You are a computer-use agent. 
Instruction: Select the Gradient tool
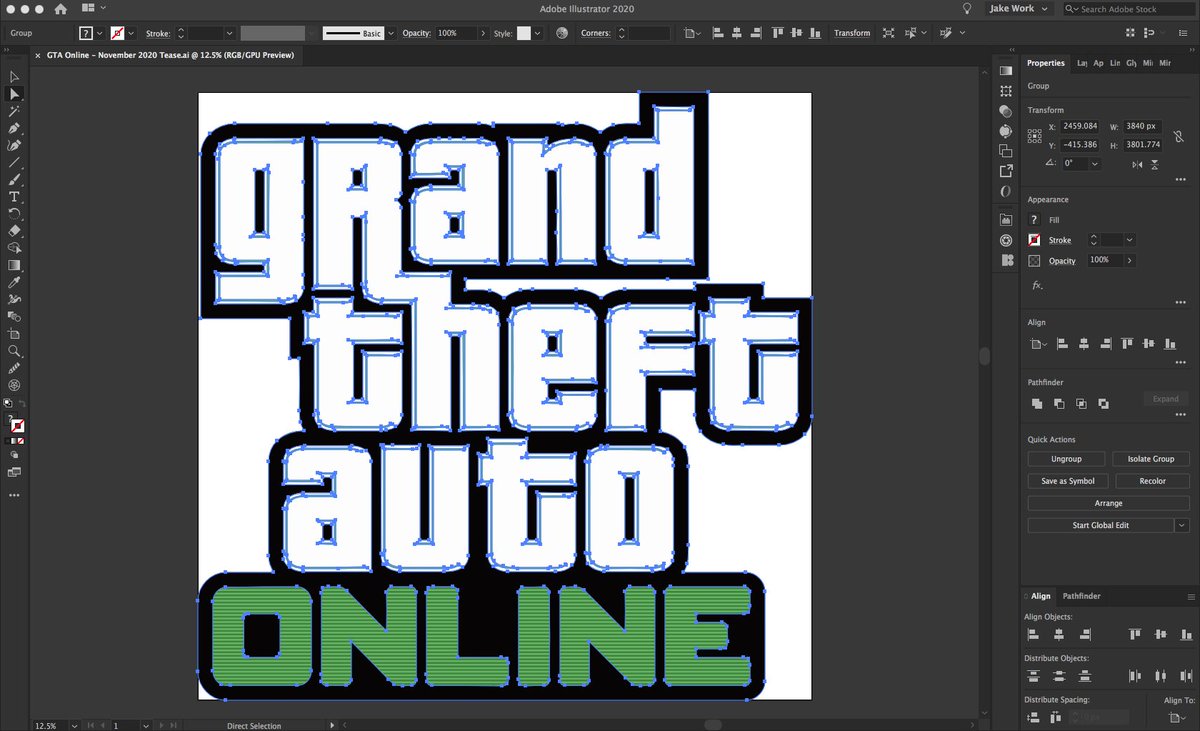pyautogui.click(x=14, y=265)
